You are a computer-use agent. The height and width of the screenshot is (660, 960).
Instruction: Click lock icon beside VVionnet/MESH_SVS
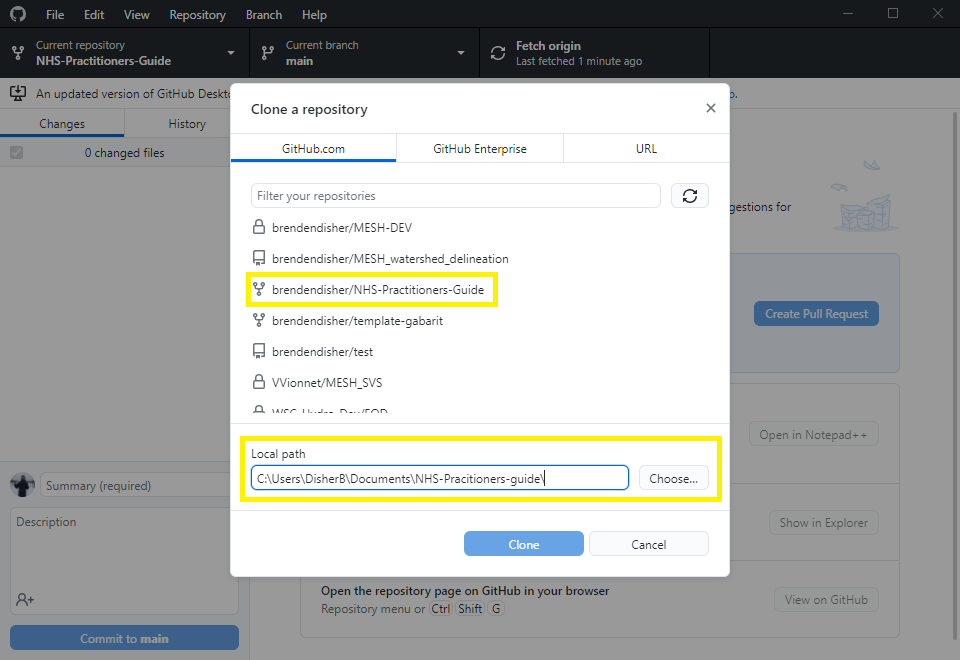[259, 382]
